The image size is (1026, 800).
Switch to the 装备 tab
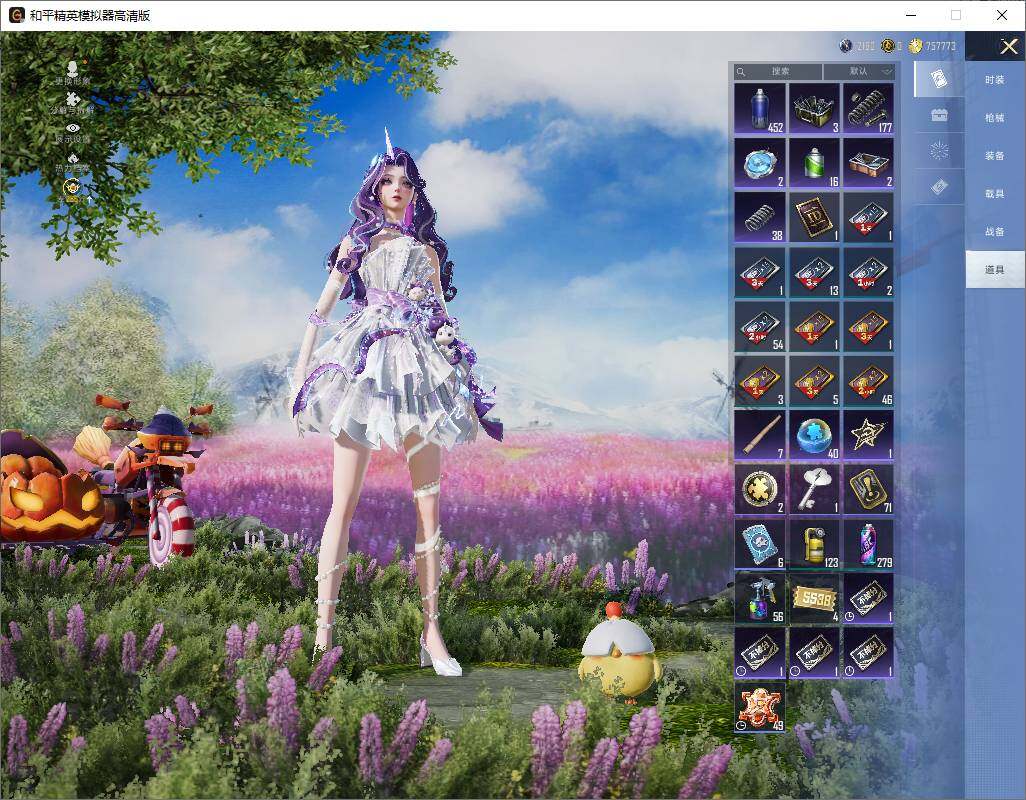coord(995,156)
